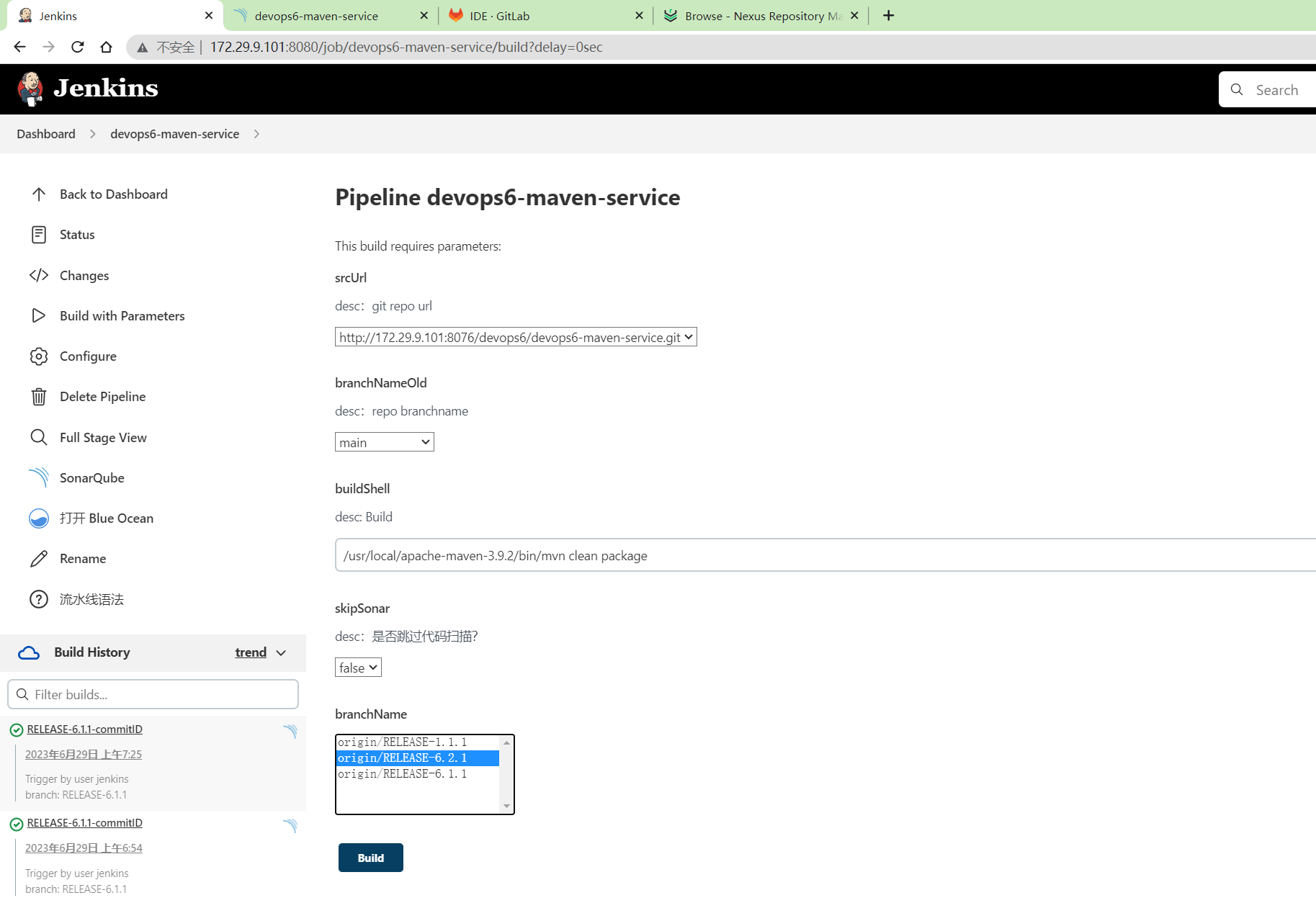Open the skipSonar false dropdown
The height and width of the screenshot is (903, 1316).
358,668
